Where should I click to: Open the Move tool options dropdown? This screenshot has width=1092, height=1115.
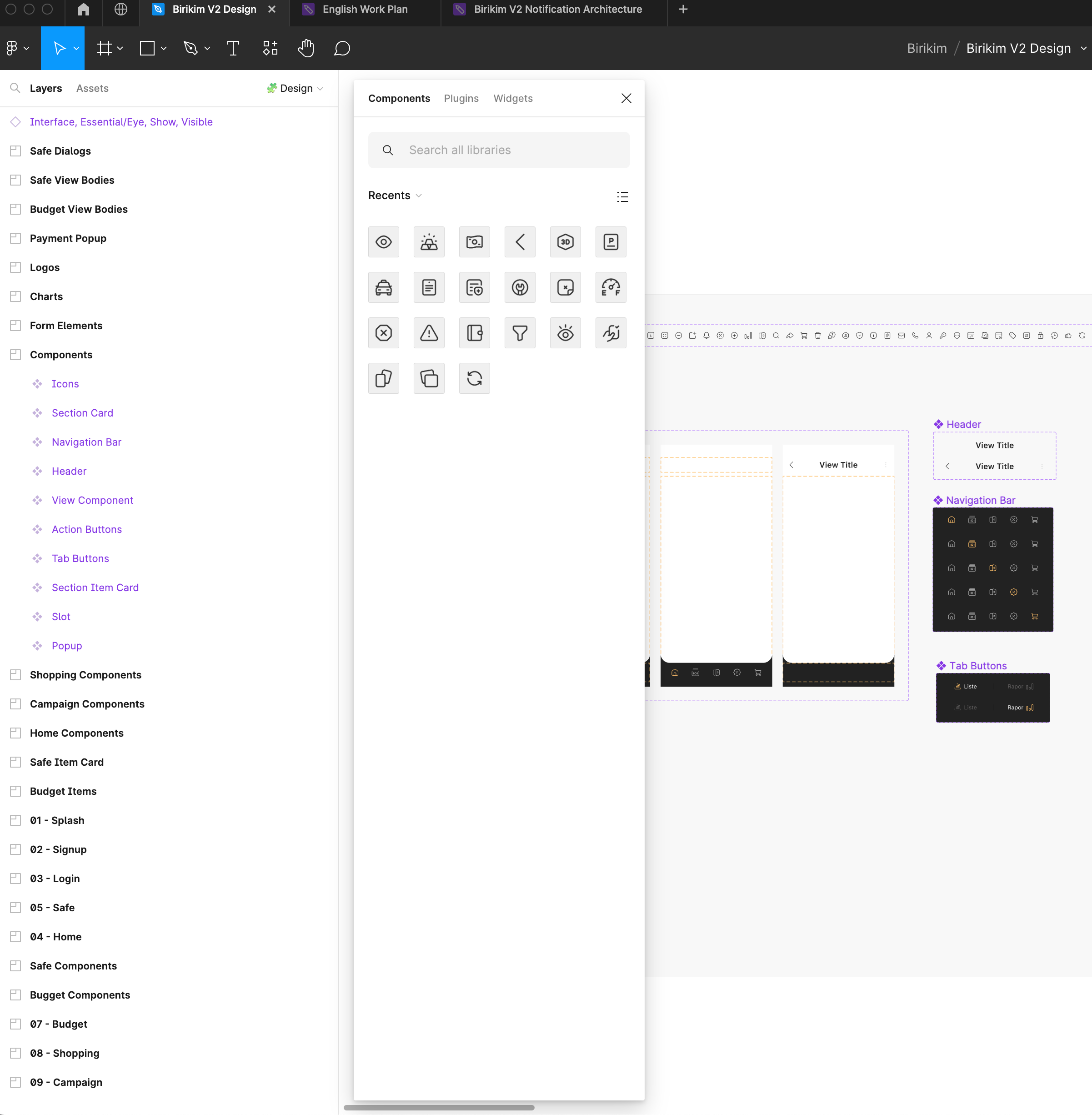point(76,49)
